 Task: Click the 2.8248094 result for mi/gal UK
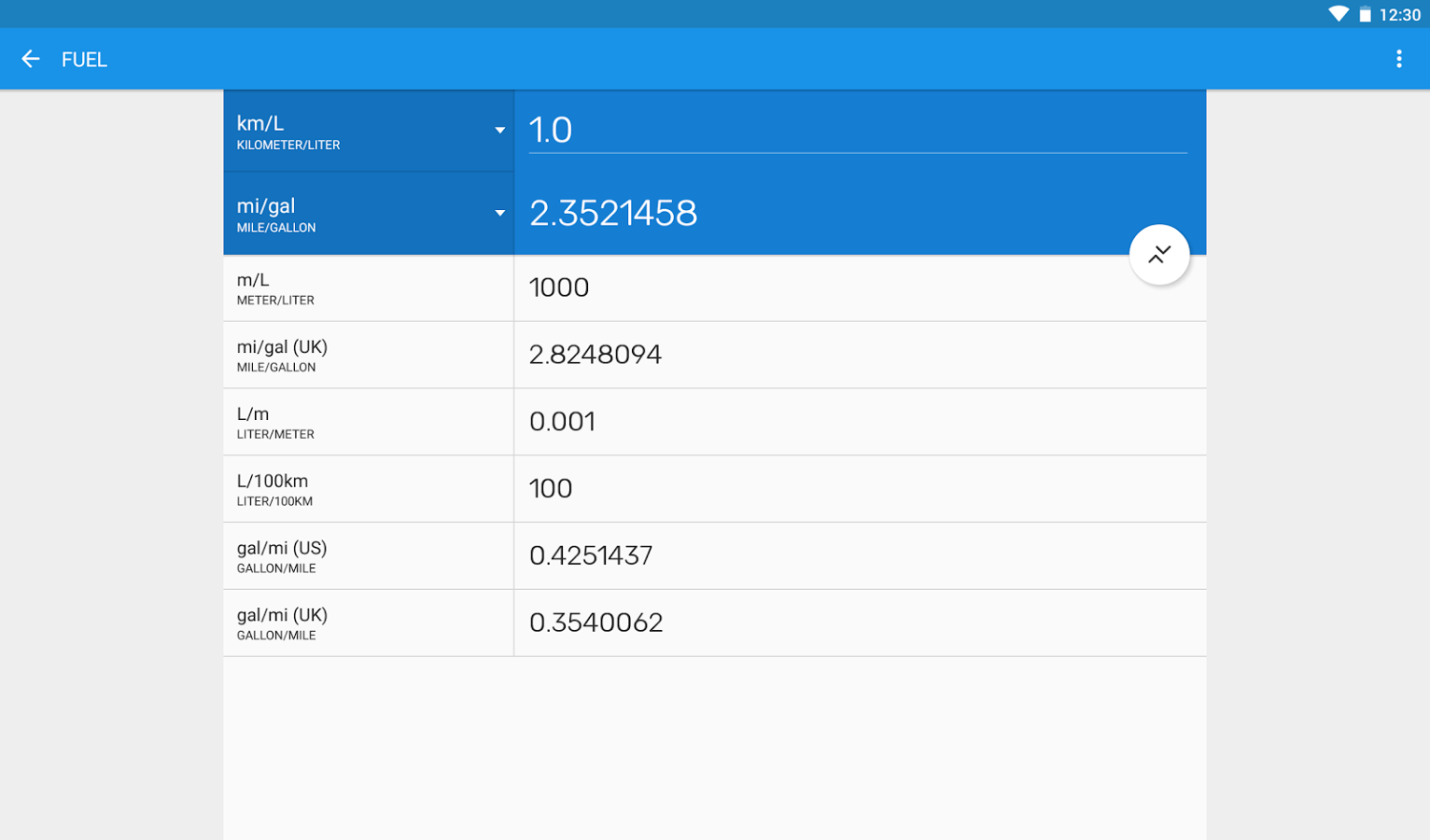click(x=596, y=355)
